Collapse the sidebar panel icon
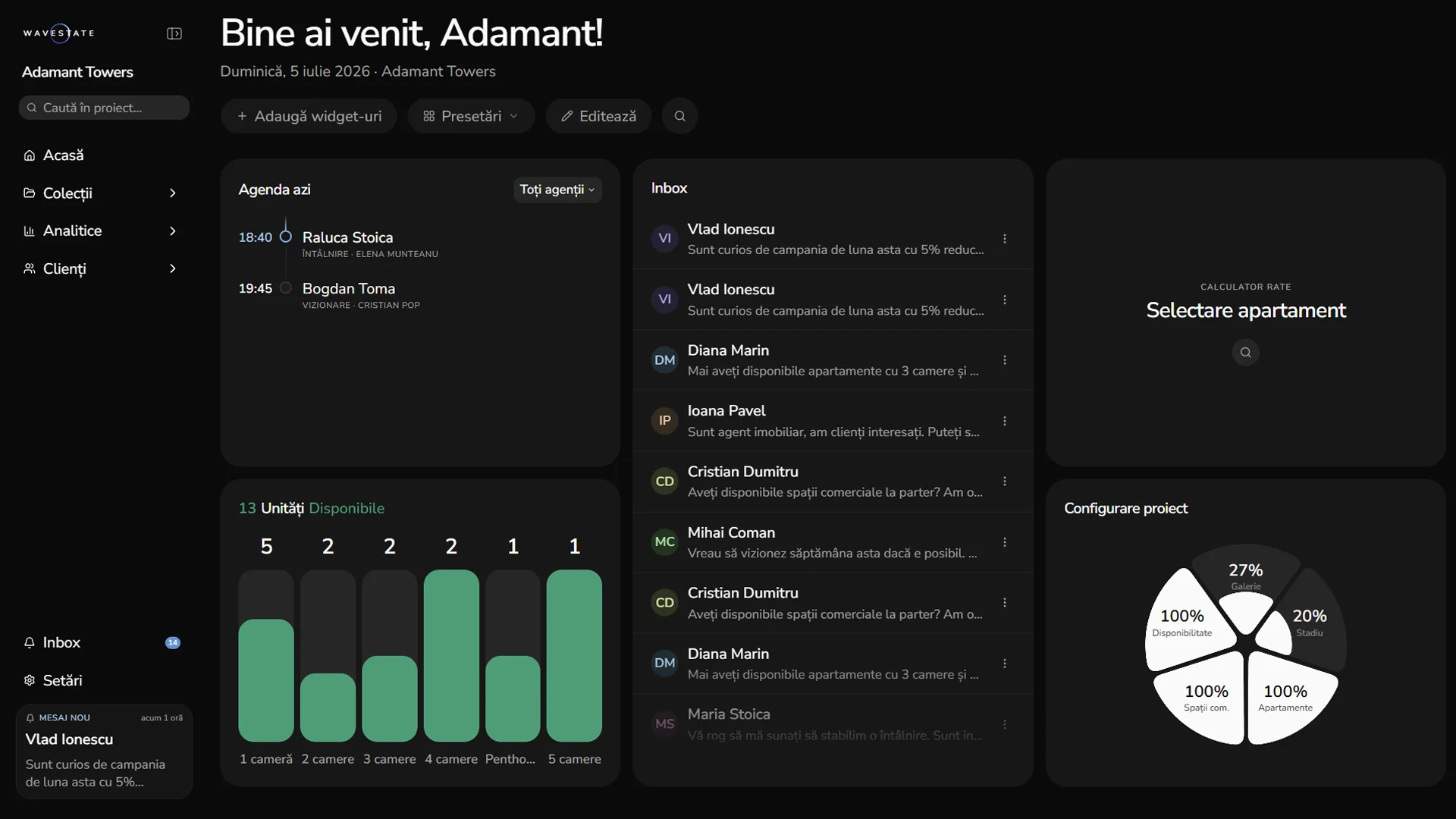Screen dimensions: 1456x819 [174, 33]
